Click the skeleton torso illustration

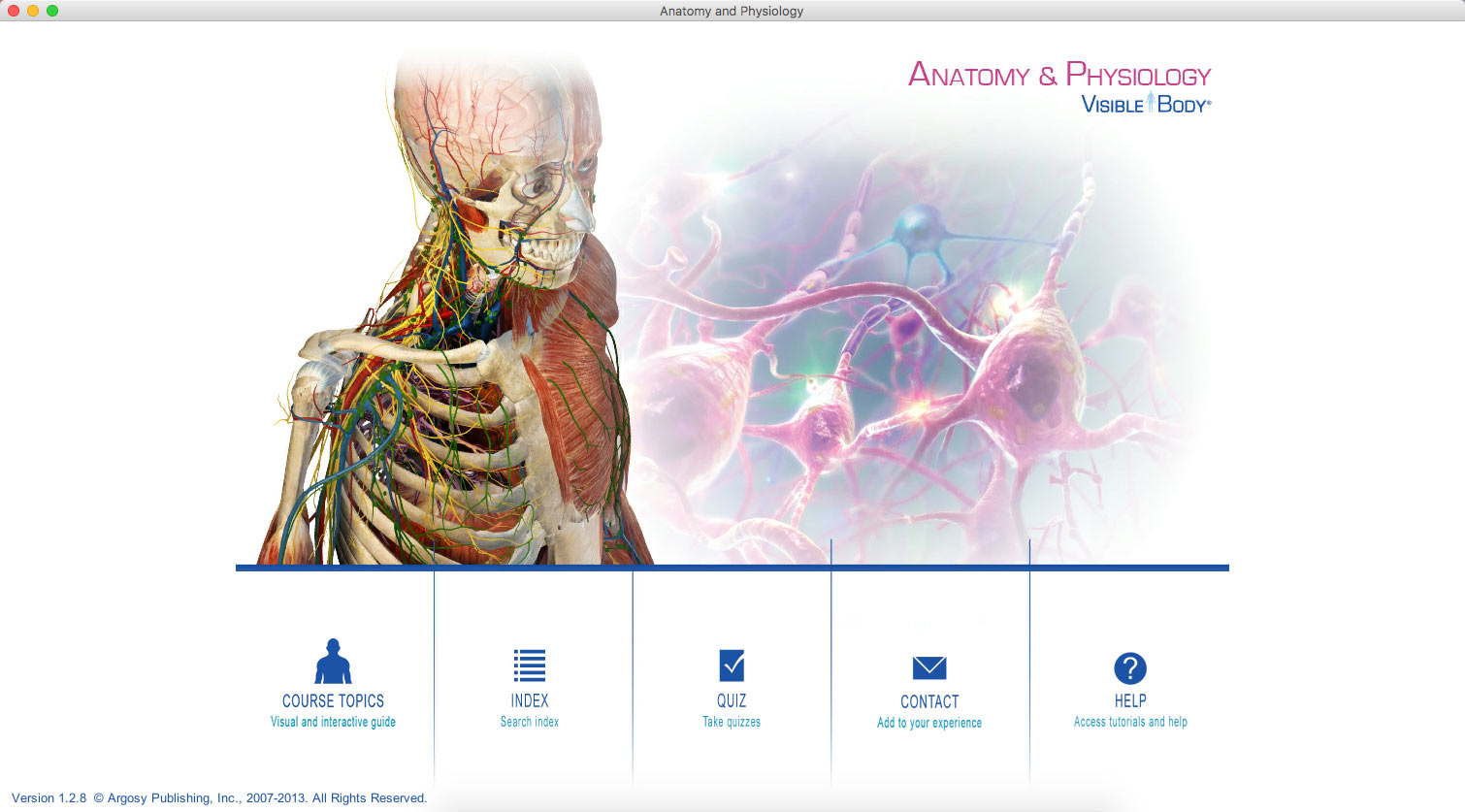(446, 310)
